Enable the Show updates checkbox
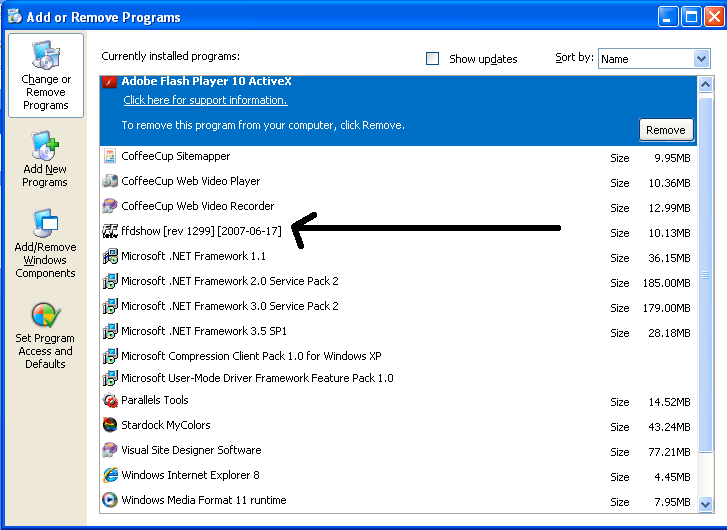 coord(432,58)
